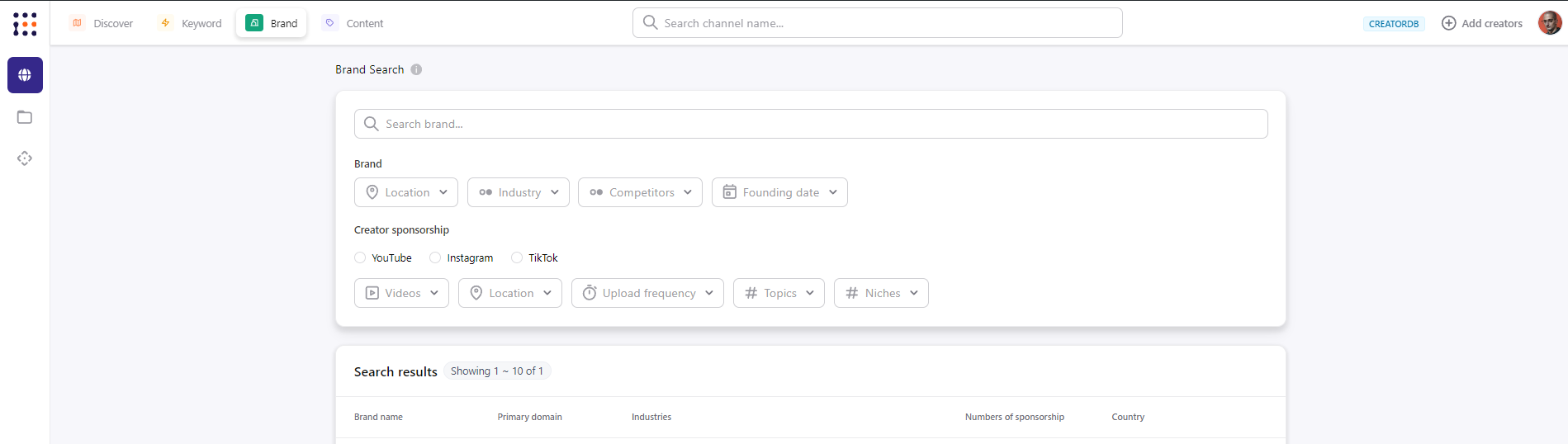Select the YouTube radio button

[x=360, y=257]
